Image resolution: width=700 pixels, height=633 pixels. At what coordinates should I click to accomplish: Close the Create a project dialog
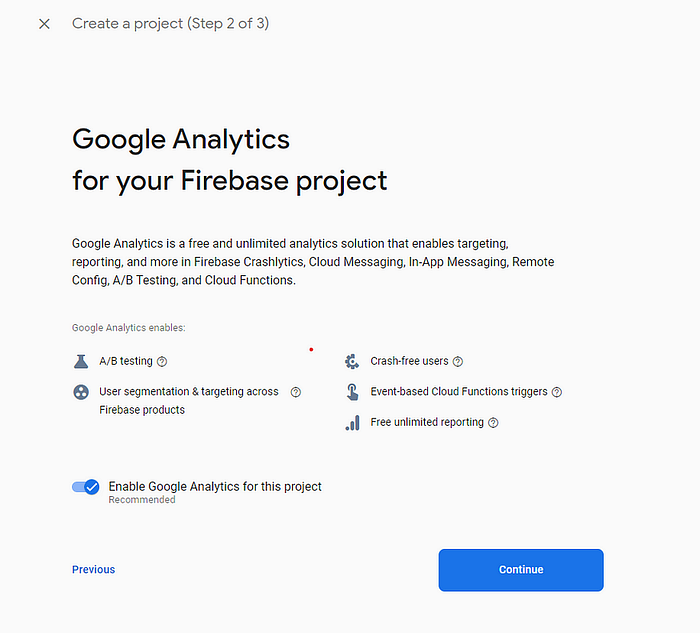pyautogui.click(x=44, y=24)
